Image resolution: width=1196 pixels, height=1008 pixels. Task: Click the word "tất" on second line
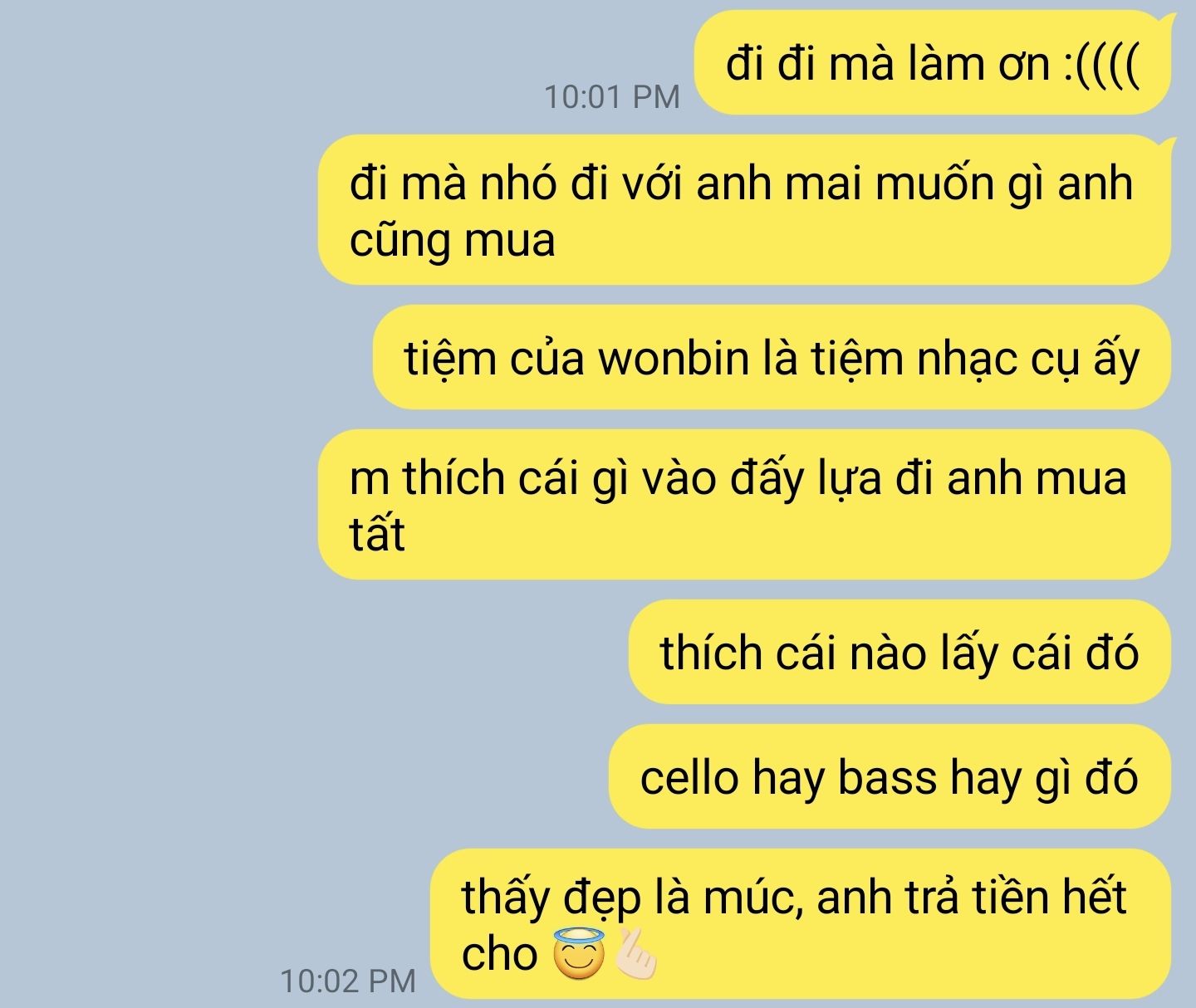point(377,534)
